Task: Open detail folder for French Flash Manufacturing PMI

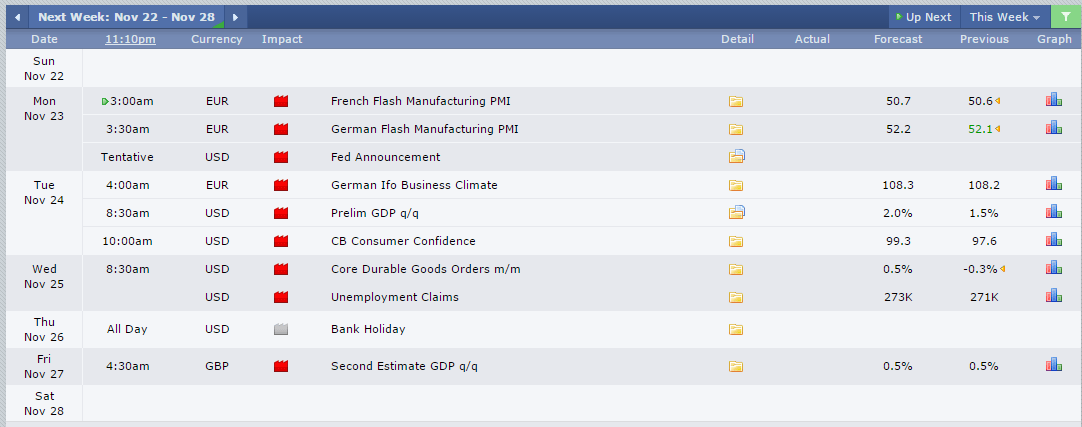Action: tap(736, 101)
